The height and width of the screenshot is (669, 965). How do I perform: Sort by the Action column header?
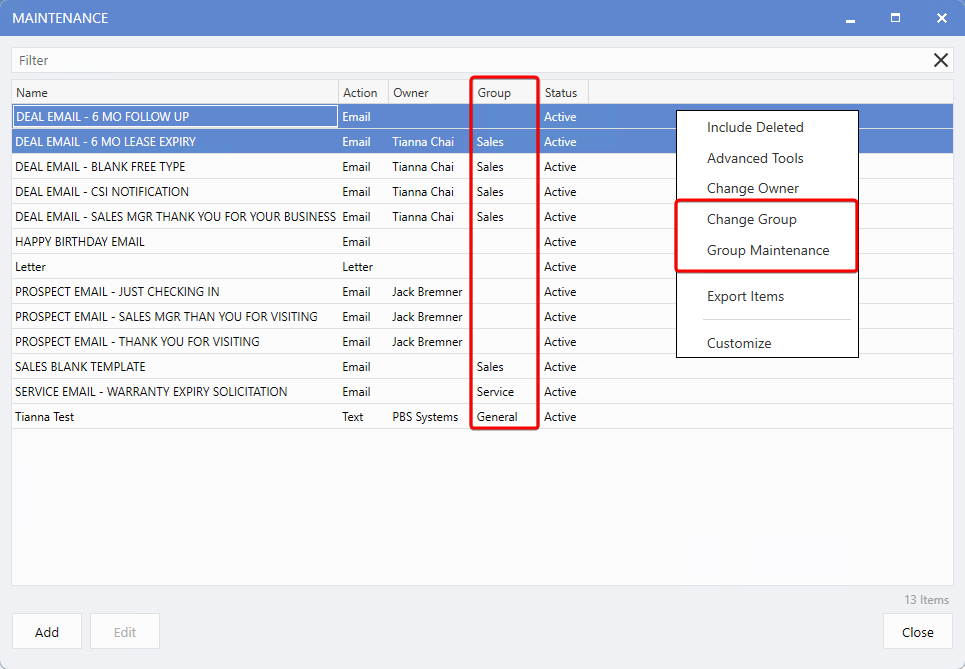(360, 93)
